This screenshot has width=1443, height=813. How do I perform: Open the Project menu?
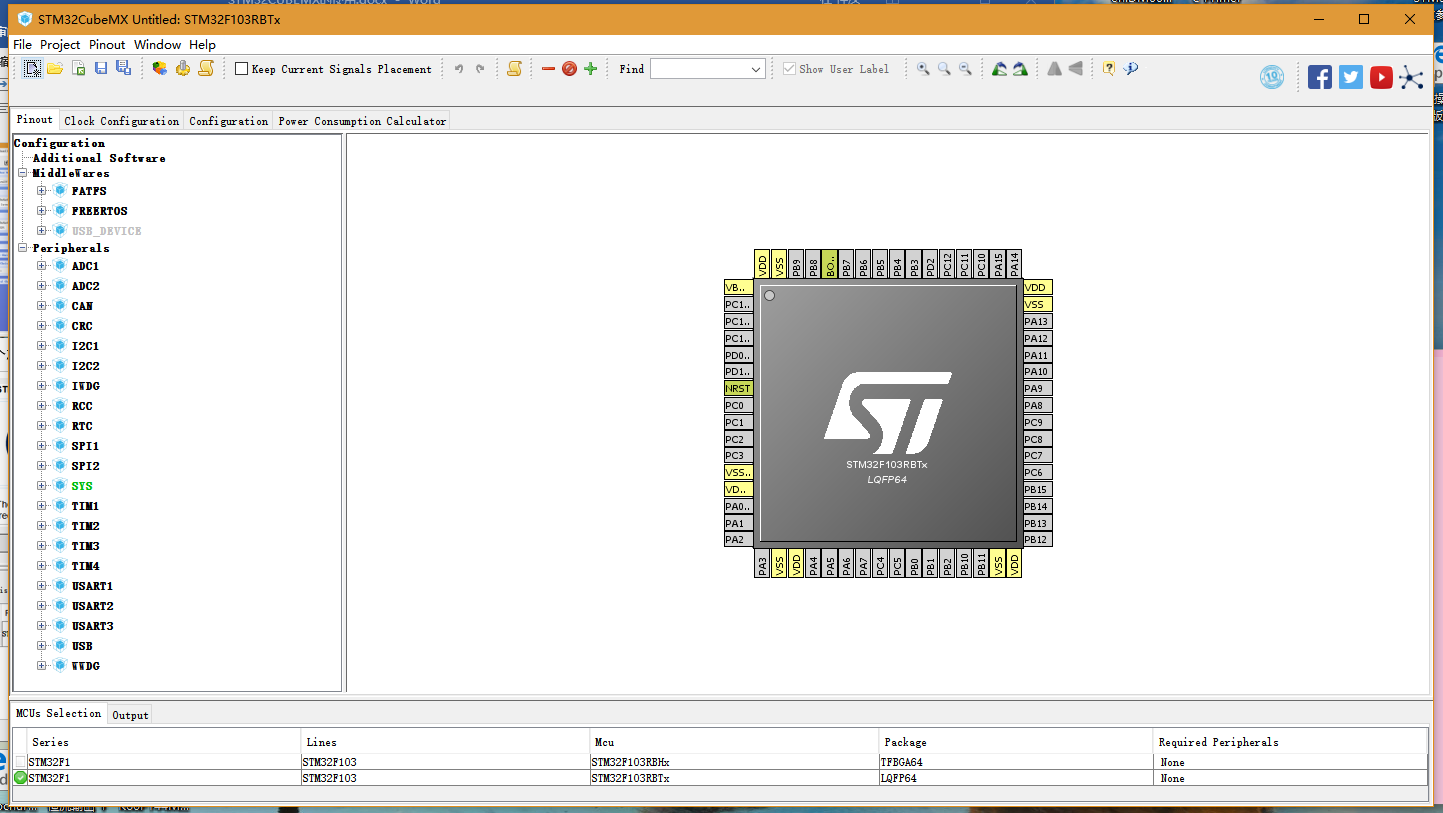pyautogui.click(x=60, y=44)
